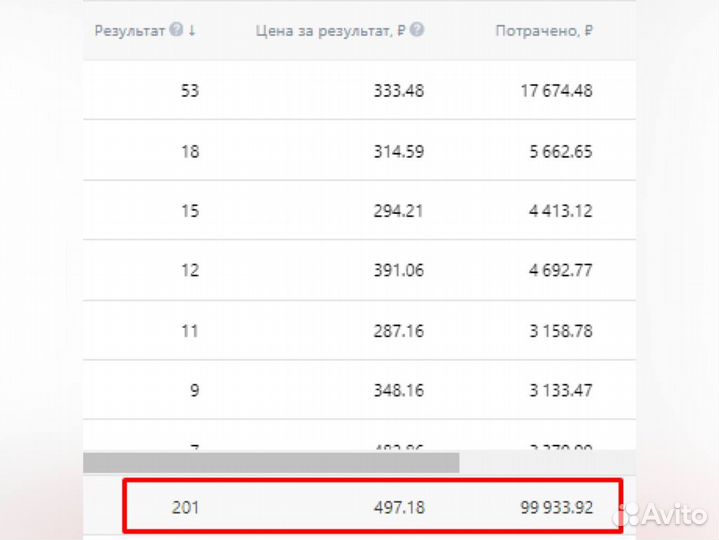The height and width of the screenshot is (540, 719).
Task: Select price cell 314.59
Action: point(398,151)
